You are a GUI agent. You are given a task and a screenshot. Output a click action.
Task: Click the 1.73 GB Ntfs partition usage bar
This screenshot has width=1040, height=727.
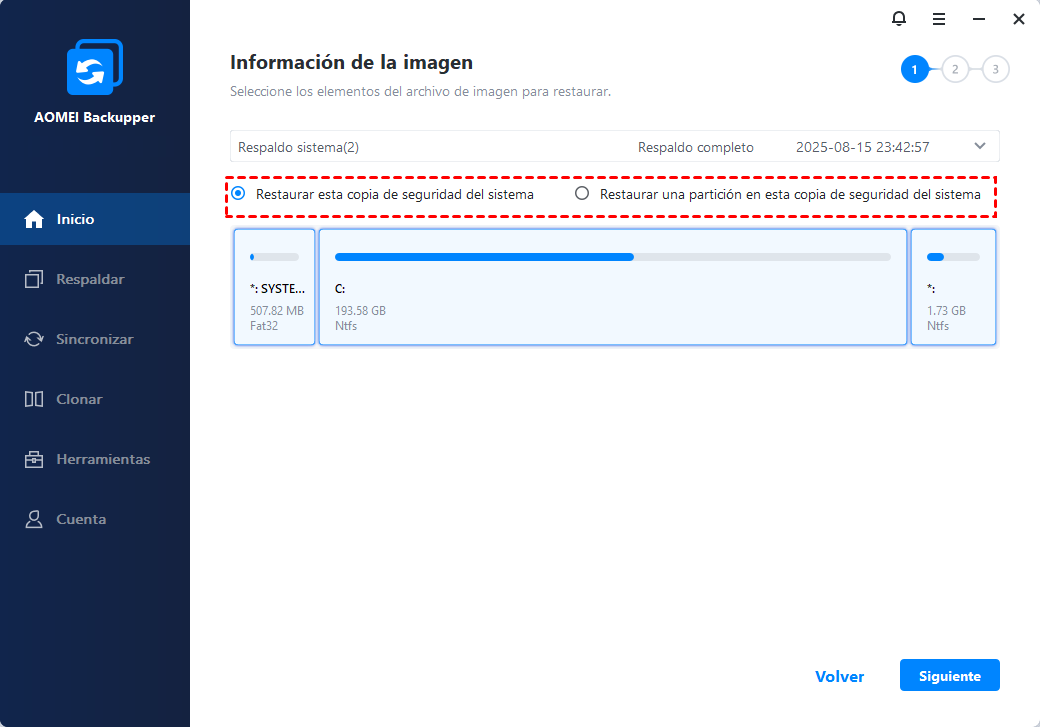[953, 257]
